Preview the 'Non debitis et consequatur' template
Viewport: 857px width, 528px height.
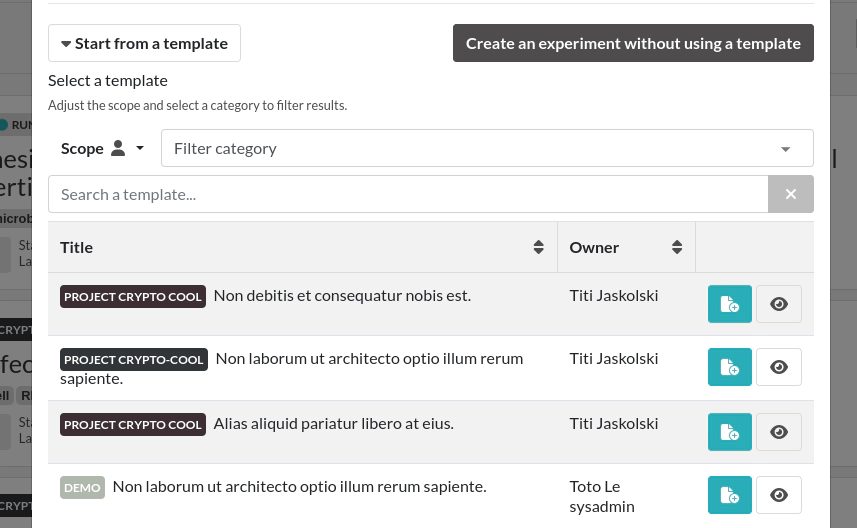[779, 304]
